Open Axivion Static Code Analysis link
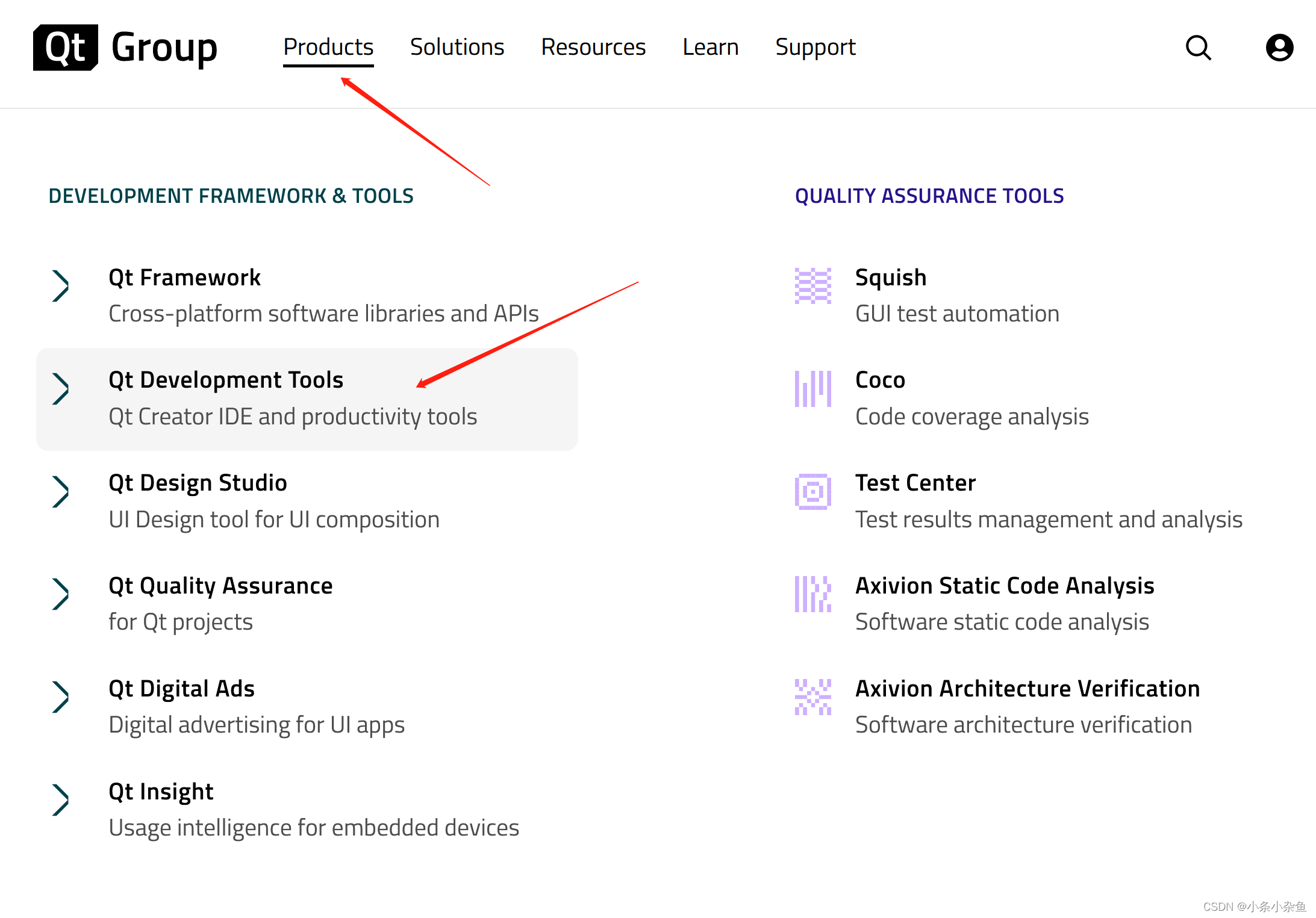 [1005, 586]
